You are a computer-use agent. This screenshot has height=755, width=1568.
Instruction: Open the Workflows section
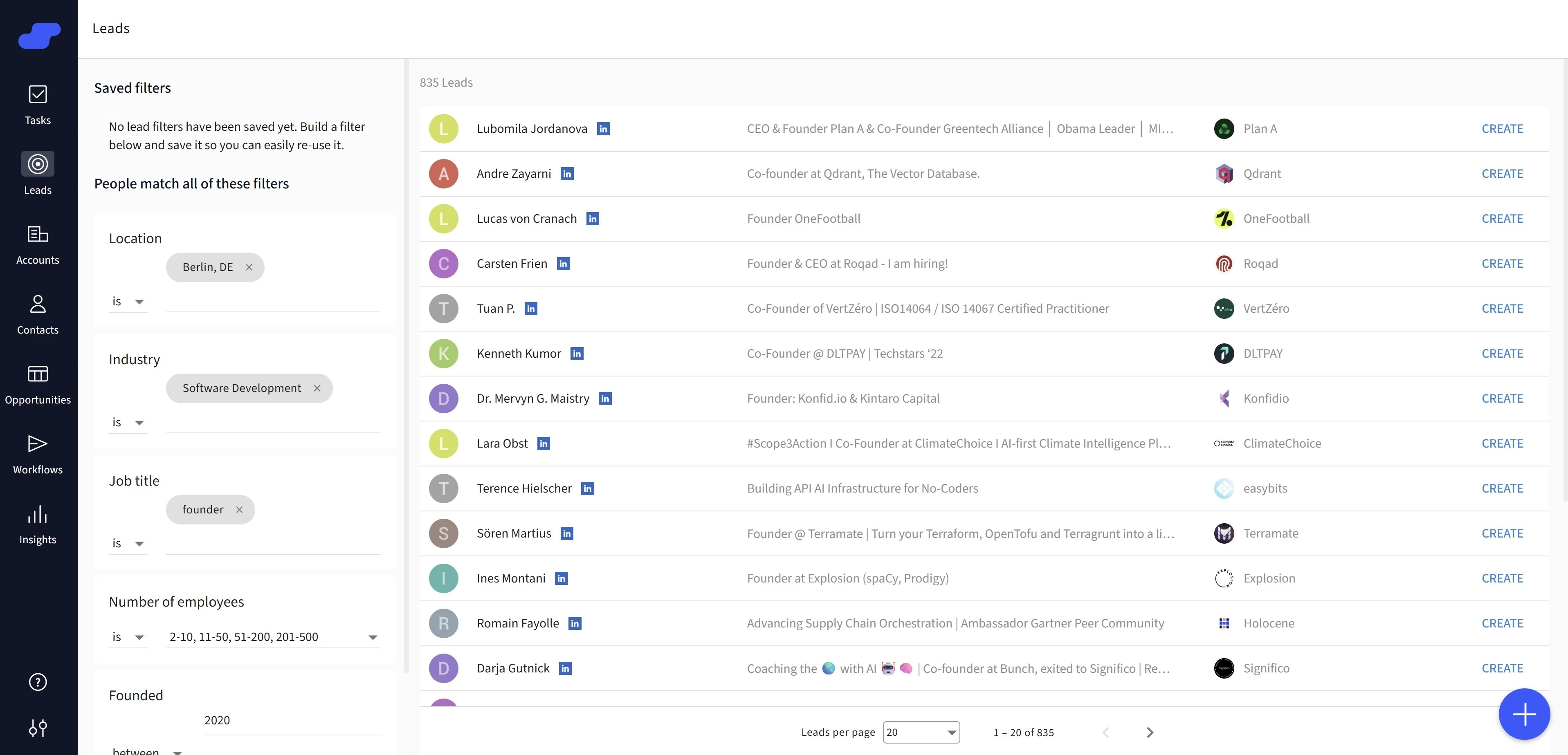[38, 455]
